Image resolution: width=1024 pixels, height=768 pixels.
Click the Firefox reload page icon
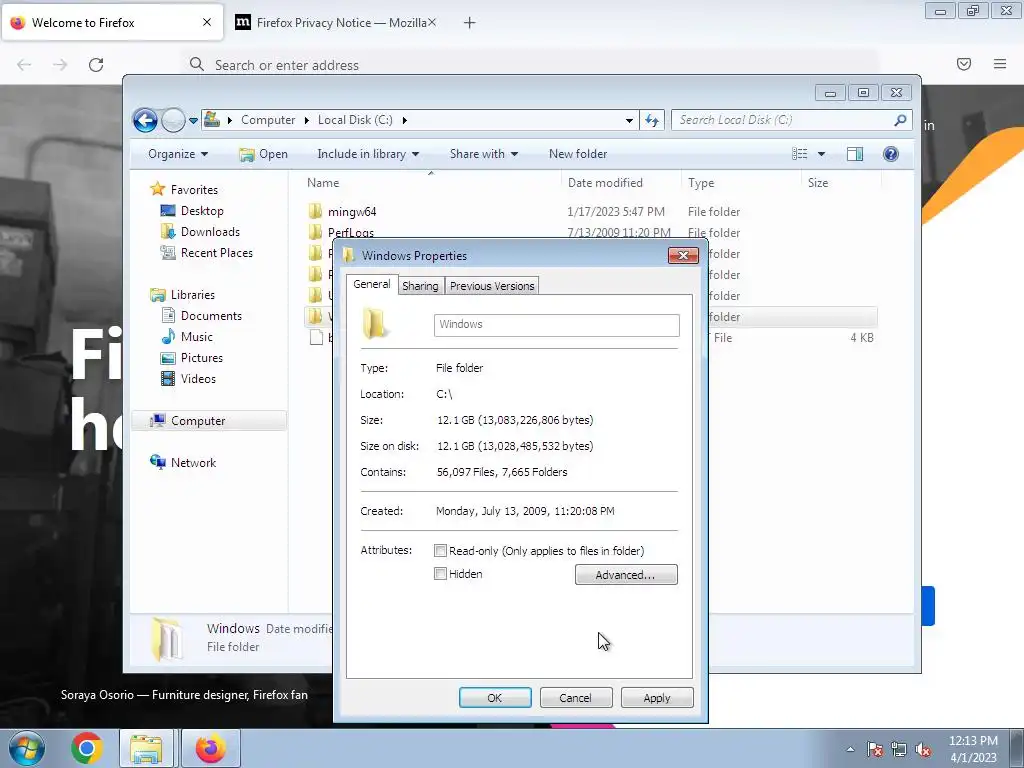point(96,65)
